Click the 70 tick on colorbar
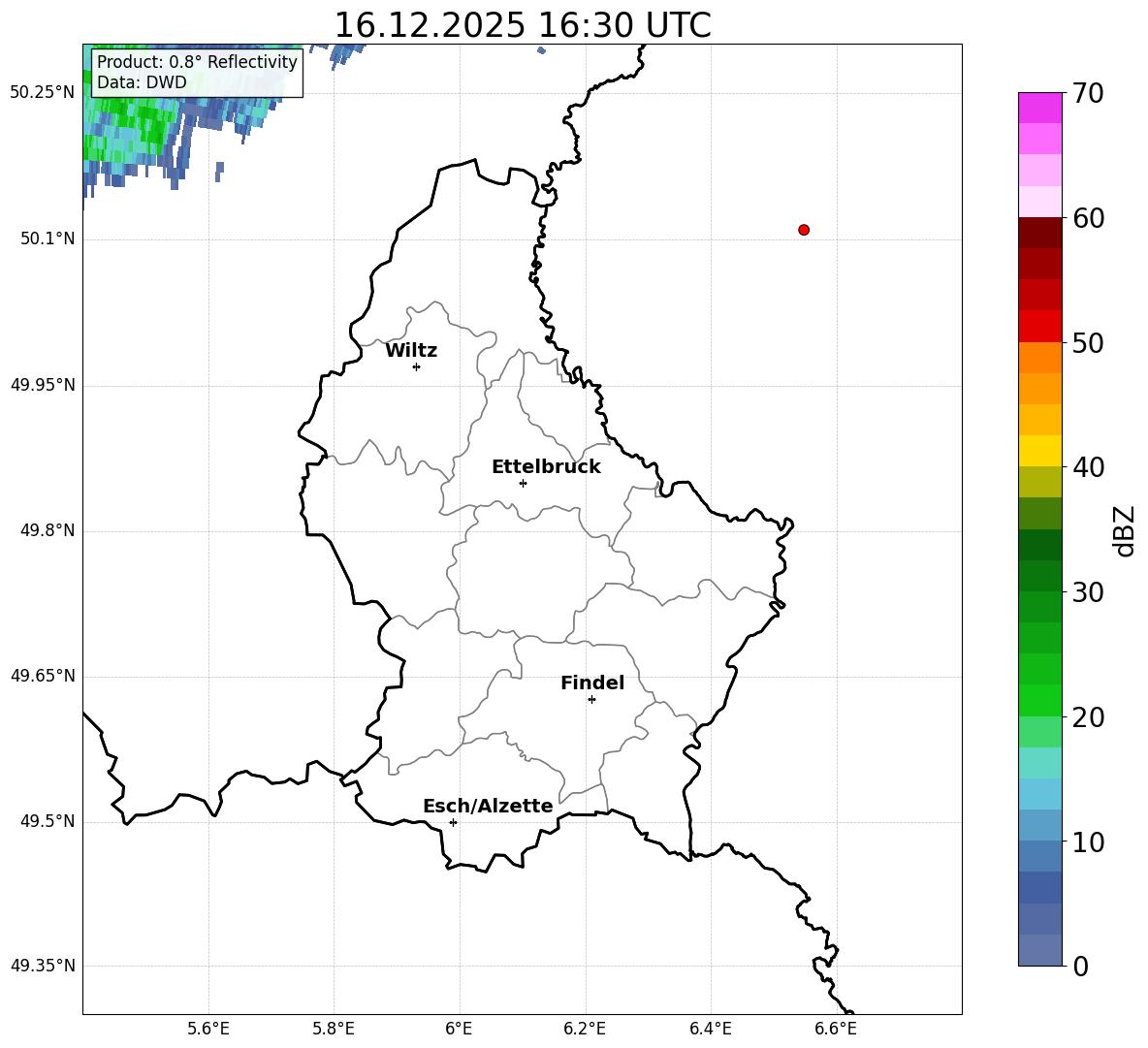Screen dimensions: 1148x1048 1088,94
